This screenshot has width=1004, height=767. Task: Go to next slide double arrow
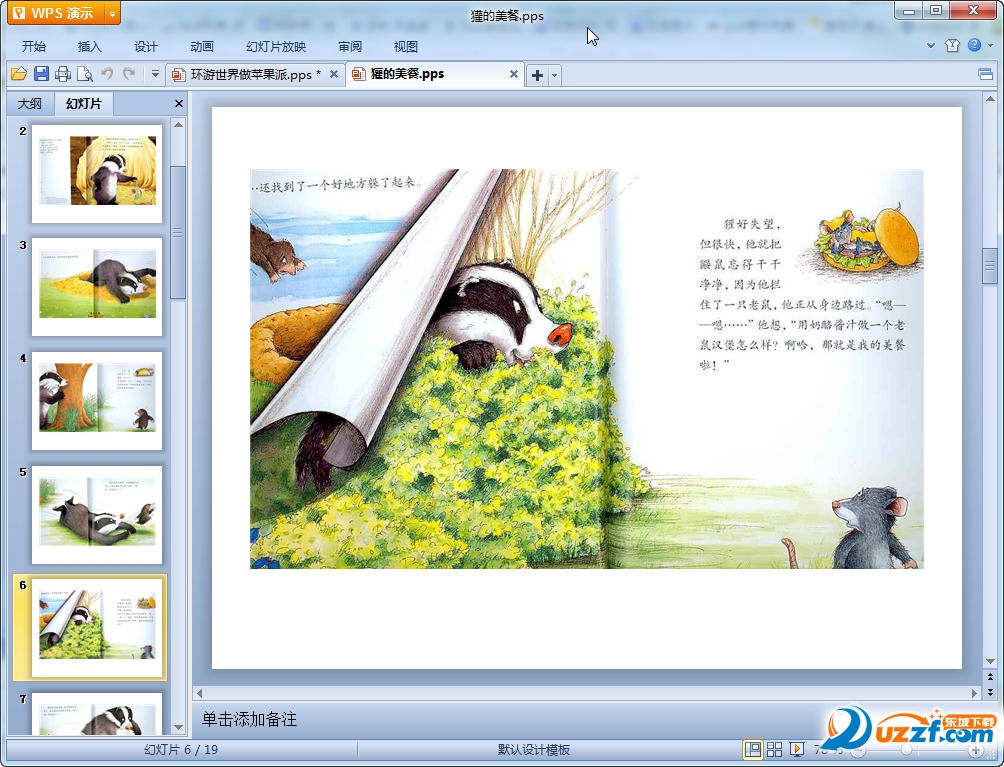point(990,691)
